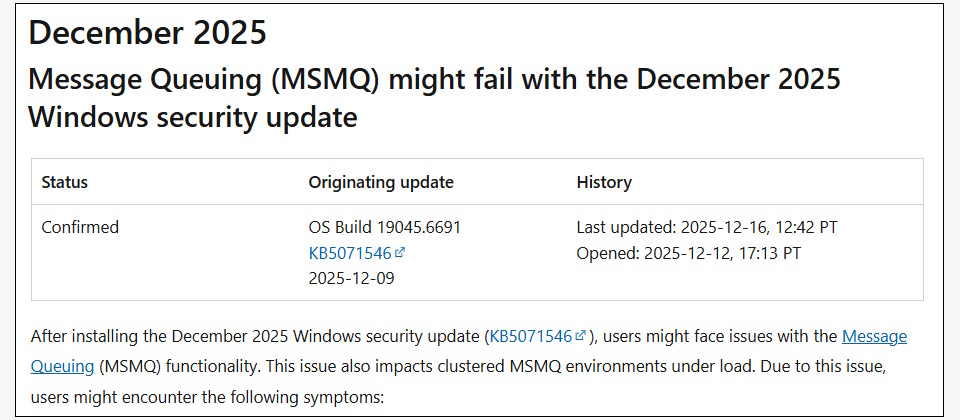Click the MSMQ might fail issue title
This screenshot has height=420, width=960.
click(x=435, y=97)
